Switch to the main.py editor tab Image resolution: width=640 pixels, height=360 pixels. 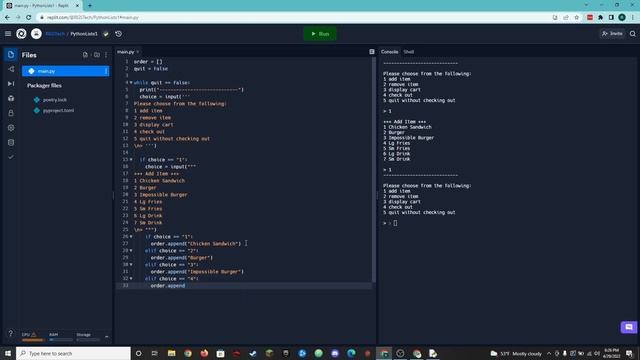126,52
